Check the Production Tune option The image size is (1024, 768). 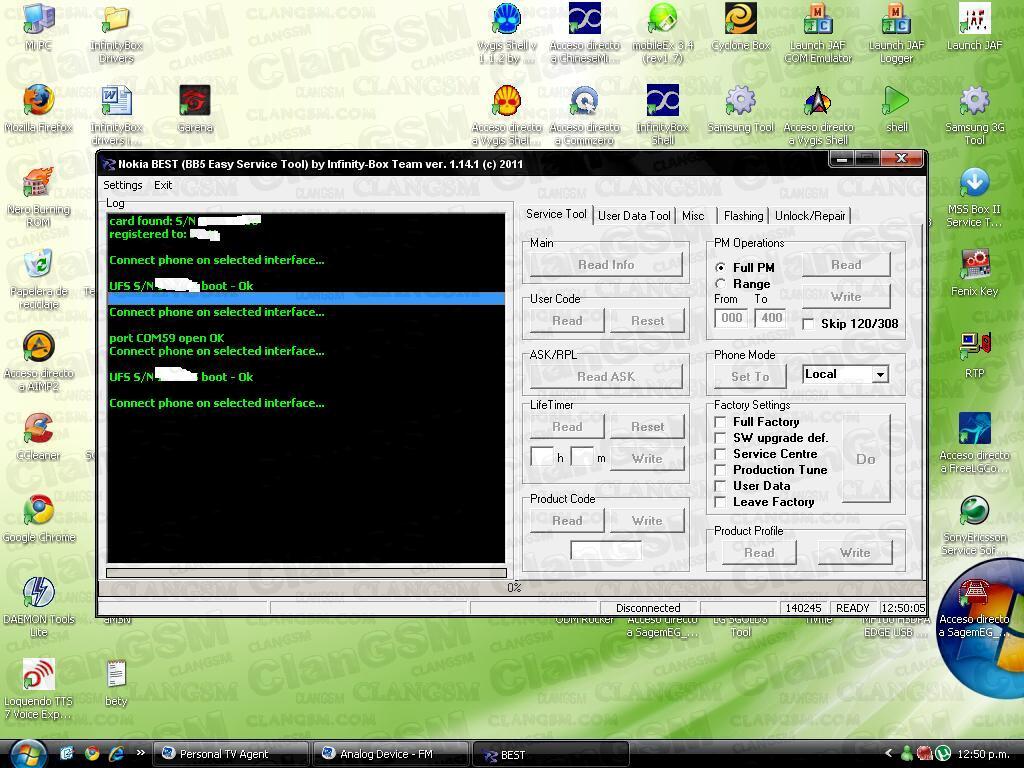coord(720,470)
